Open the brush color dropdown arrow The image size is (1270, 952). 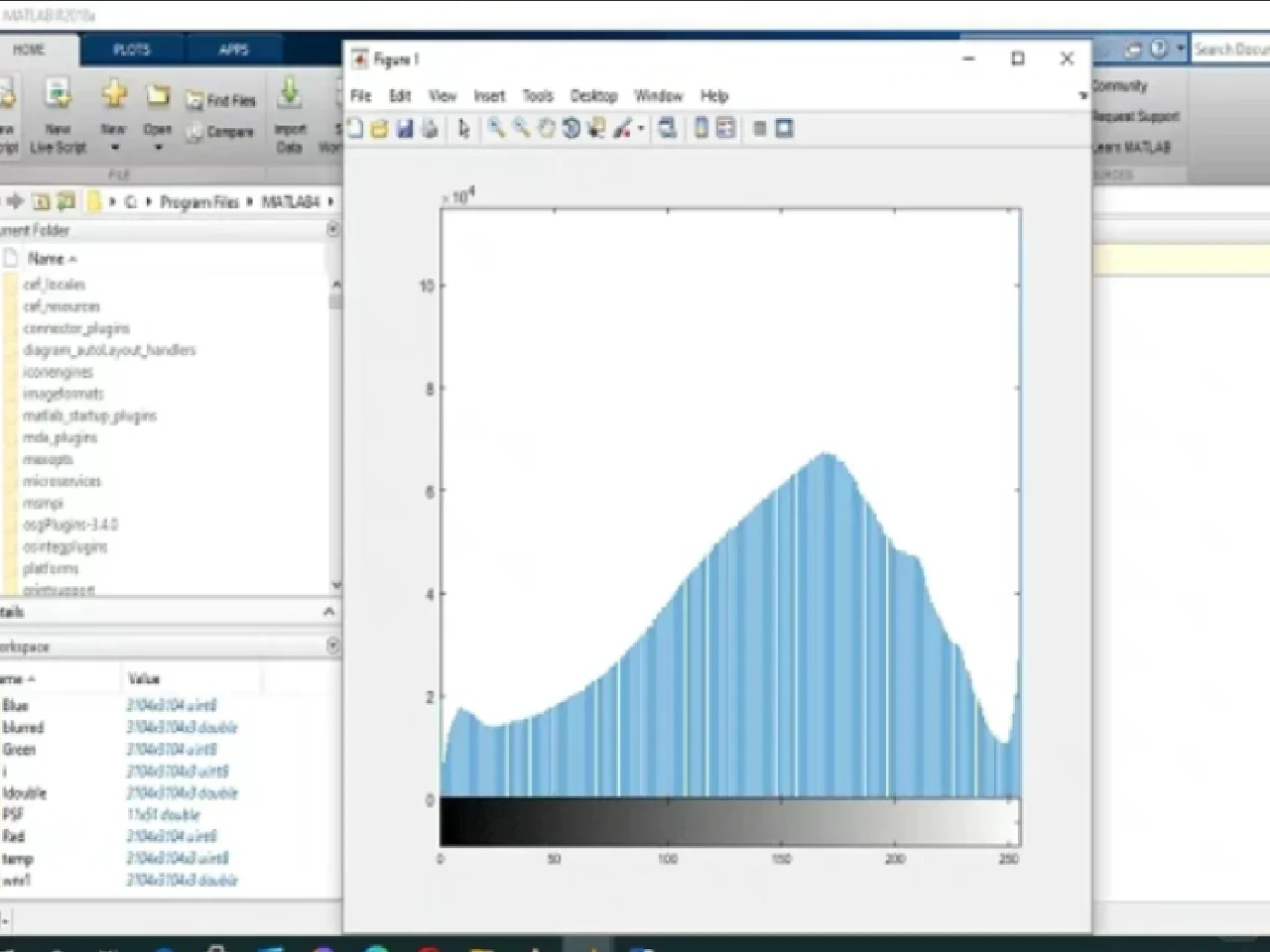coord(641,129)
